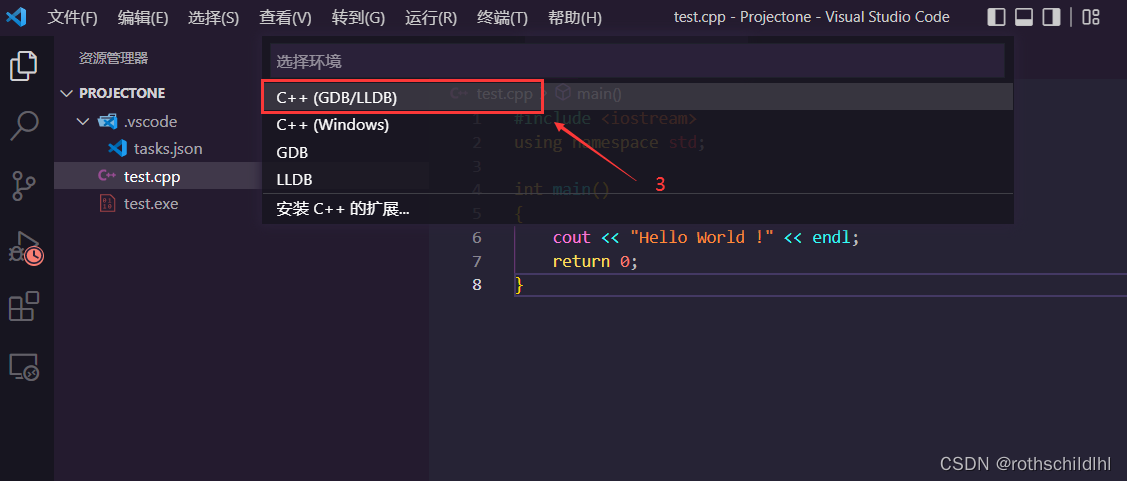Viewport: 1127px width, 481px height.
Task: Focus the 选择环境 input box
Action: pos(638,61)
